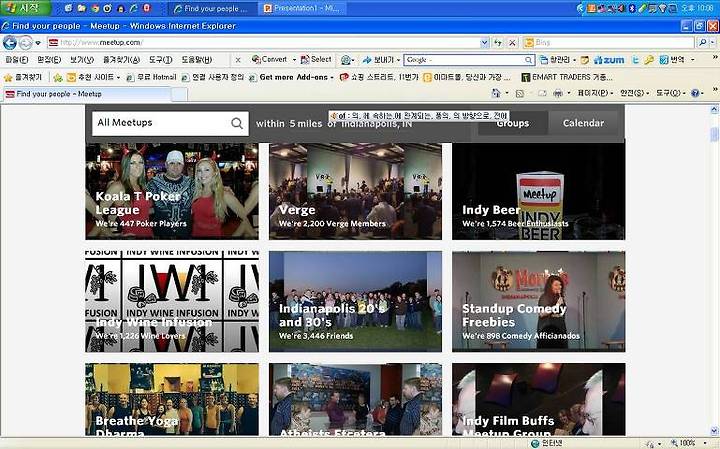This screenshot has width=720, height=449.
Task: Open the Koala T Poker League group card
Action: point(172,191)
